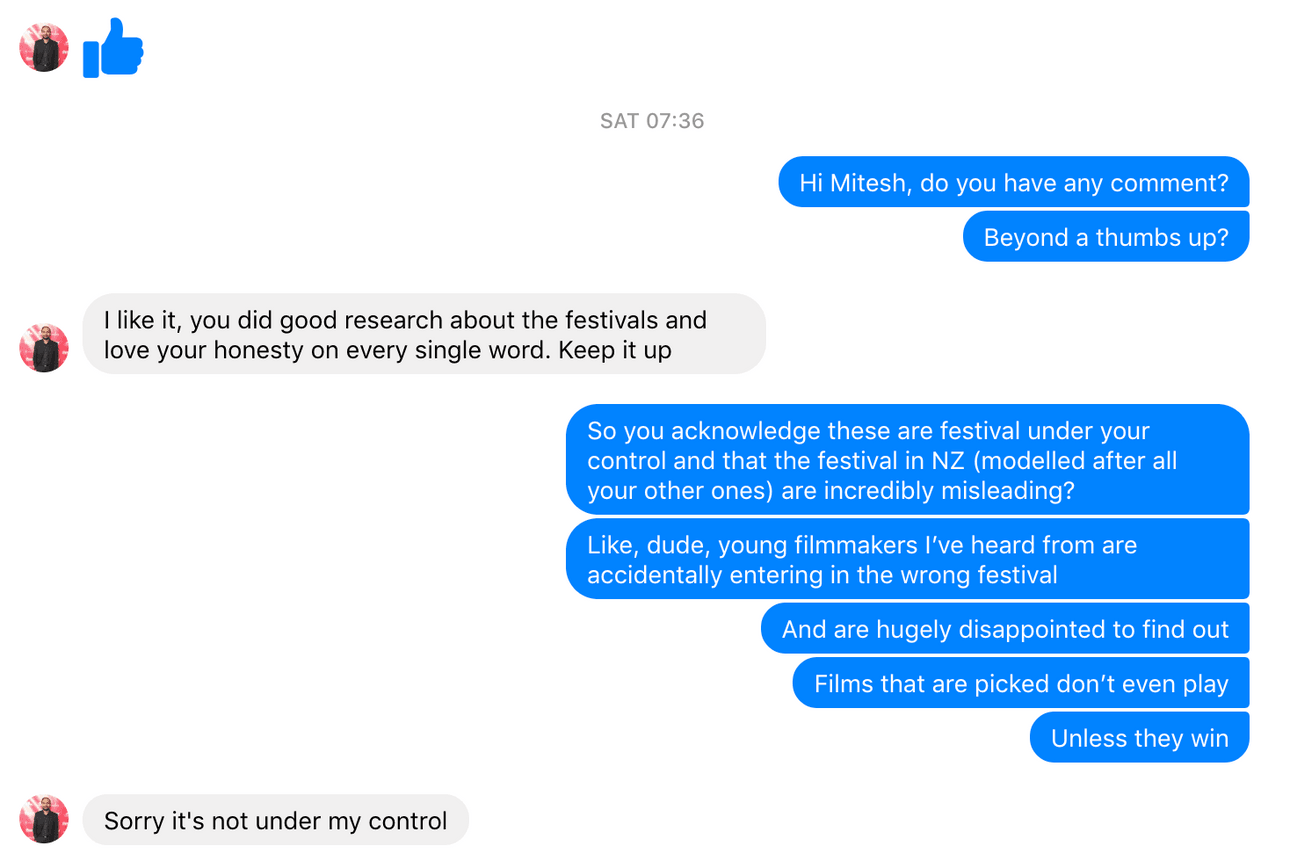This screenshot has height=866, width=1290.
Task: Click 'Keep it up' in the gray reply
Action: 615,351
